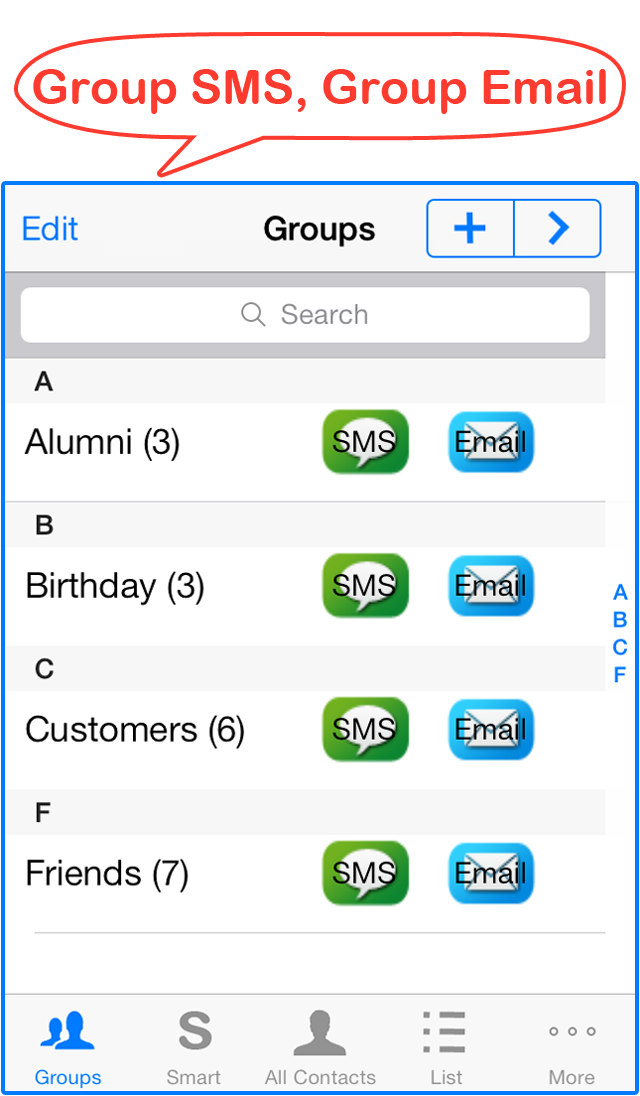Switch to the List tab
This screenshot has height=1096, width=640.
(445, 1047)
